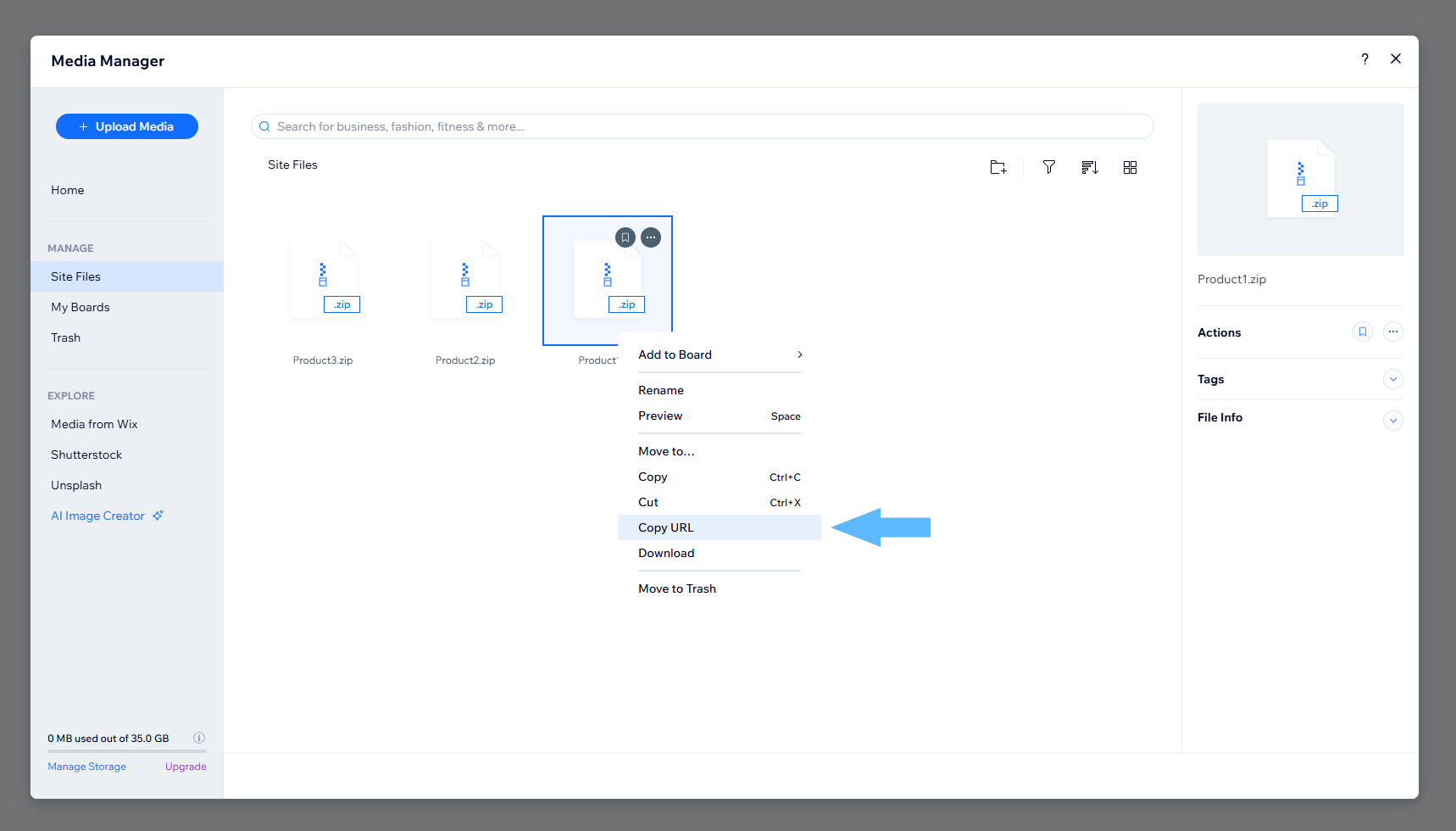Image resolution: width=1456 pixels, height=831 pixels.
Task: Click the Site Files breadcrumb label
Action: [292, 165]
